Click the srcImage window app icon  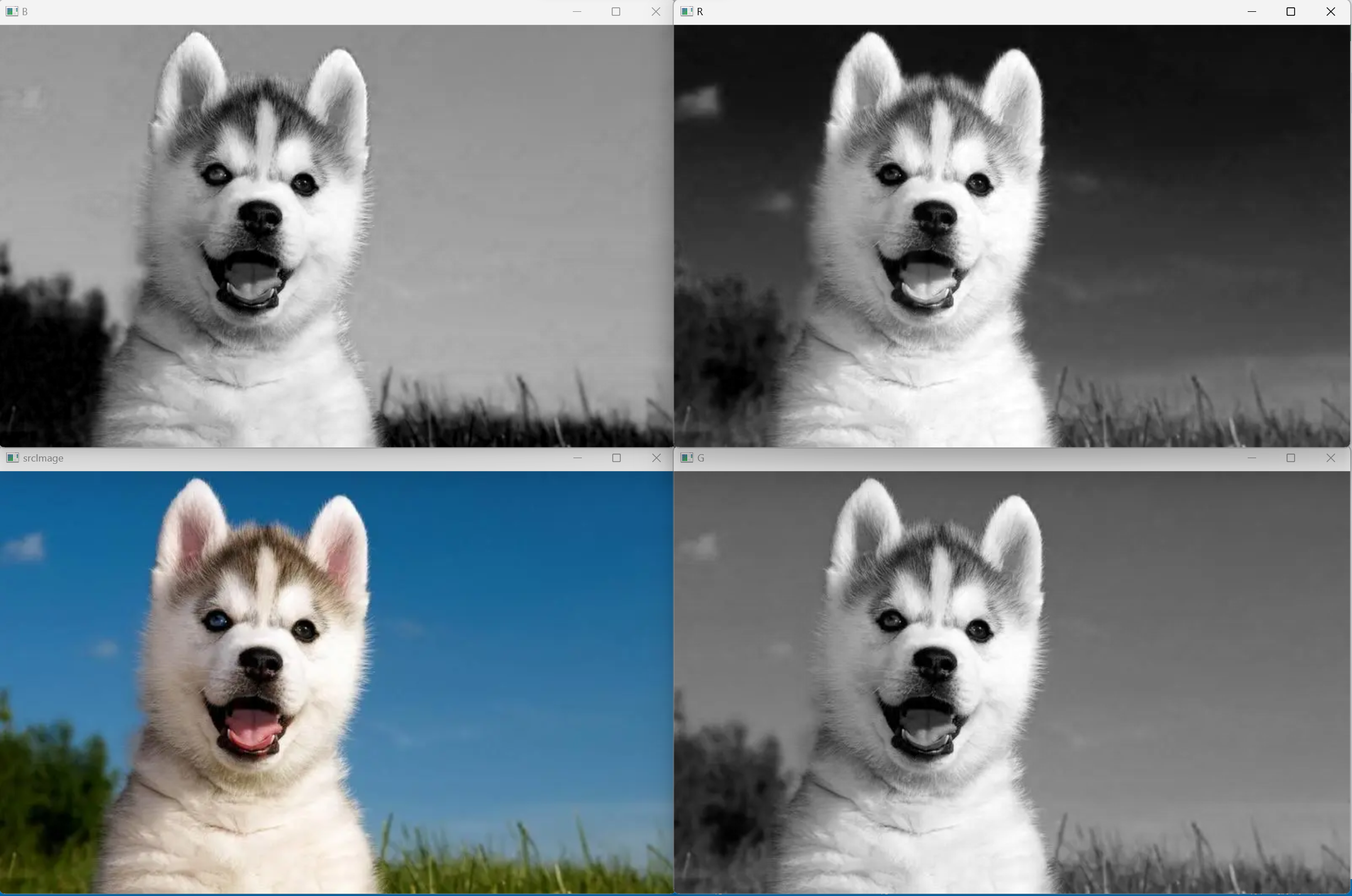[x=12, y=458]
